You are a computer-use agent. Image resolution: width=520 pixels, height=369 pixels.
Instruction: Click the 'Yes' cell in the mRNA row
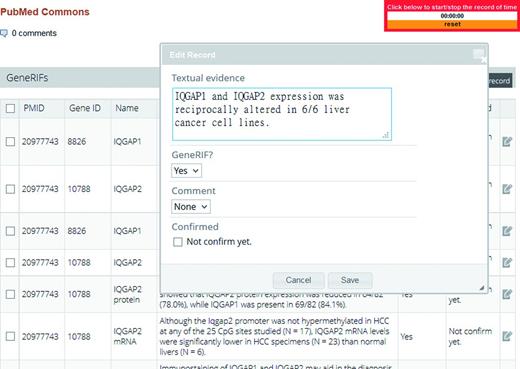pyautogui.click(x=406, y=337)
